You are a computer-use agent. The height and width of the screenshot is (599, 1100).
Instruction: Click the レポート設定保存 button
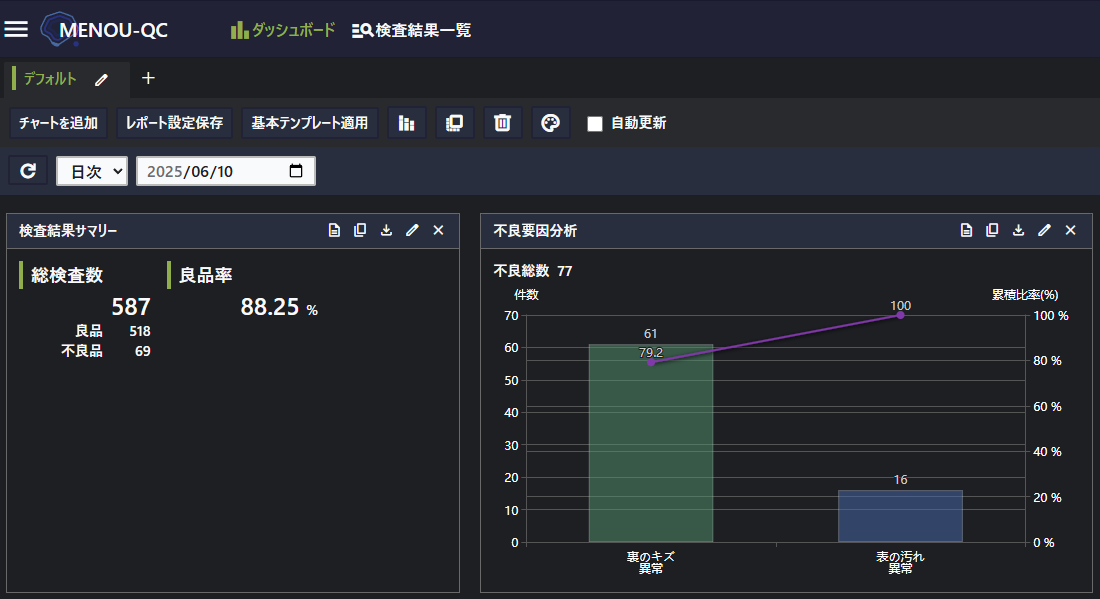[175, 123]
